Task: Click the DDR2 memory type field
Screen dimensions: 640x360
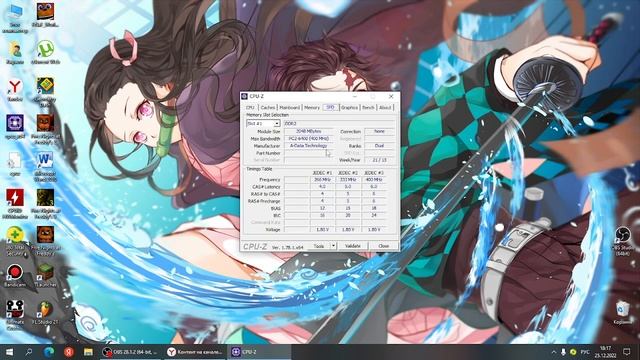Action: coord(339,123)
